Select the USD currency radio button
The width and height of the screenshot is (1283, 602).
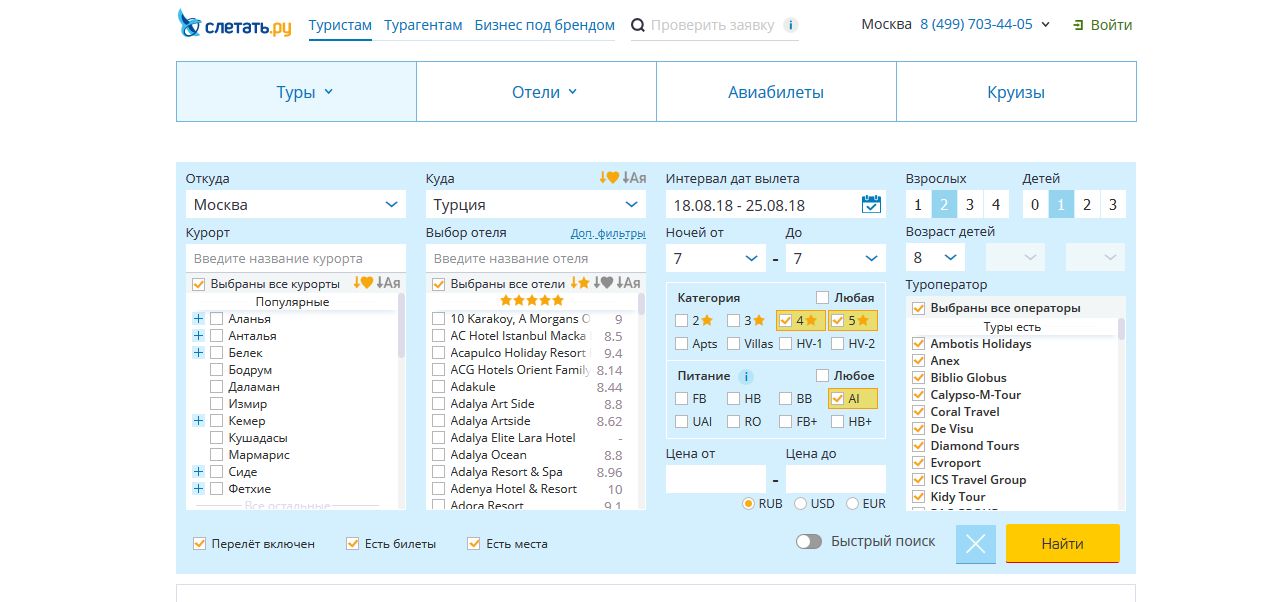point(800,504)
